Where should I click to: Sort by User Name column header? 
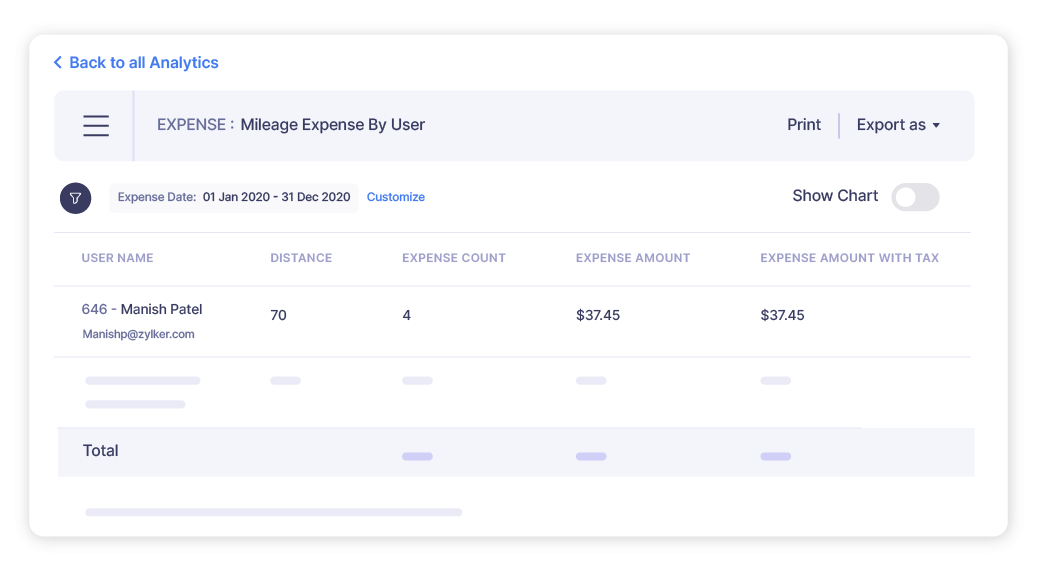(117, 258)
